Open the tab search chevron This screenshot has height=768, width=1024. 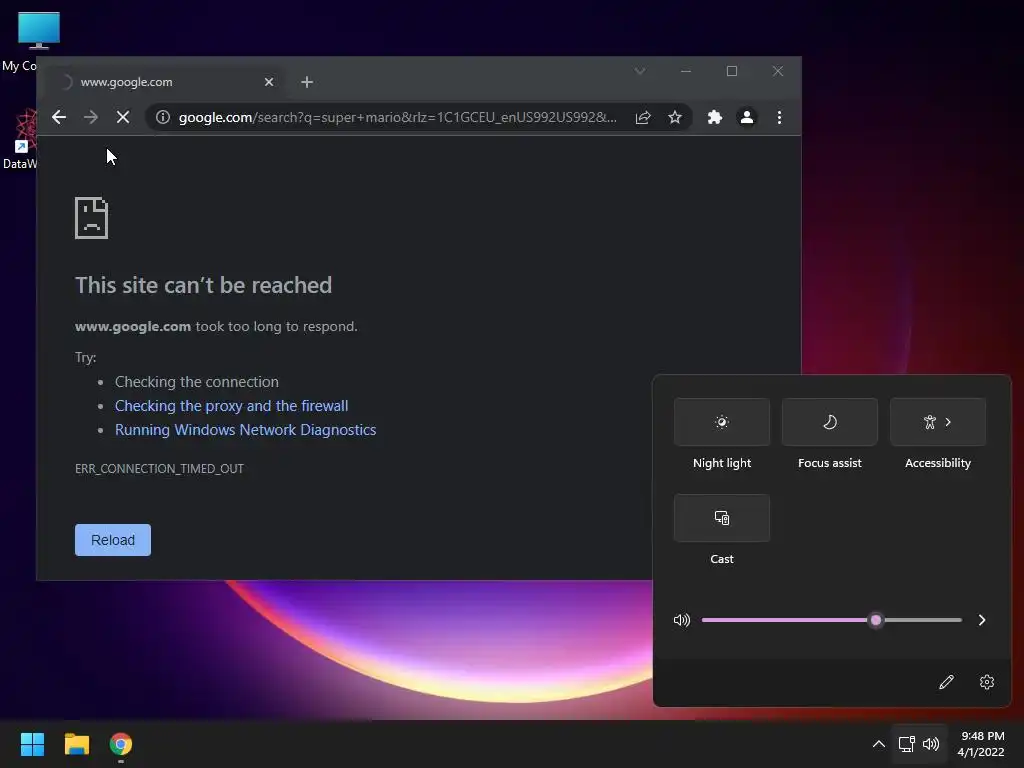pos(640,71)
